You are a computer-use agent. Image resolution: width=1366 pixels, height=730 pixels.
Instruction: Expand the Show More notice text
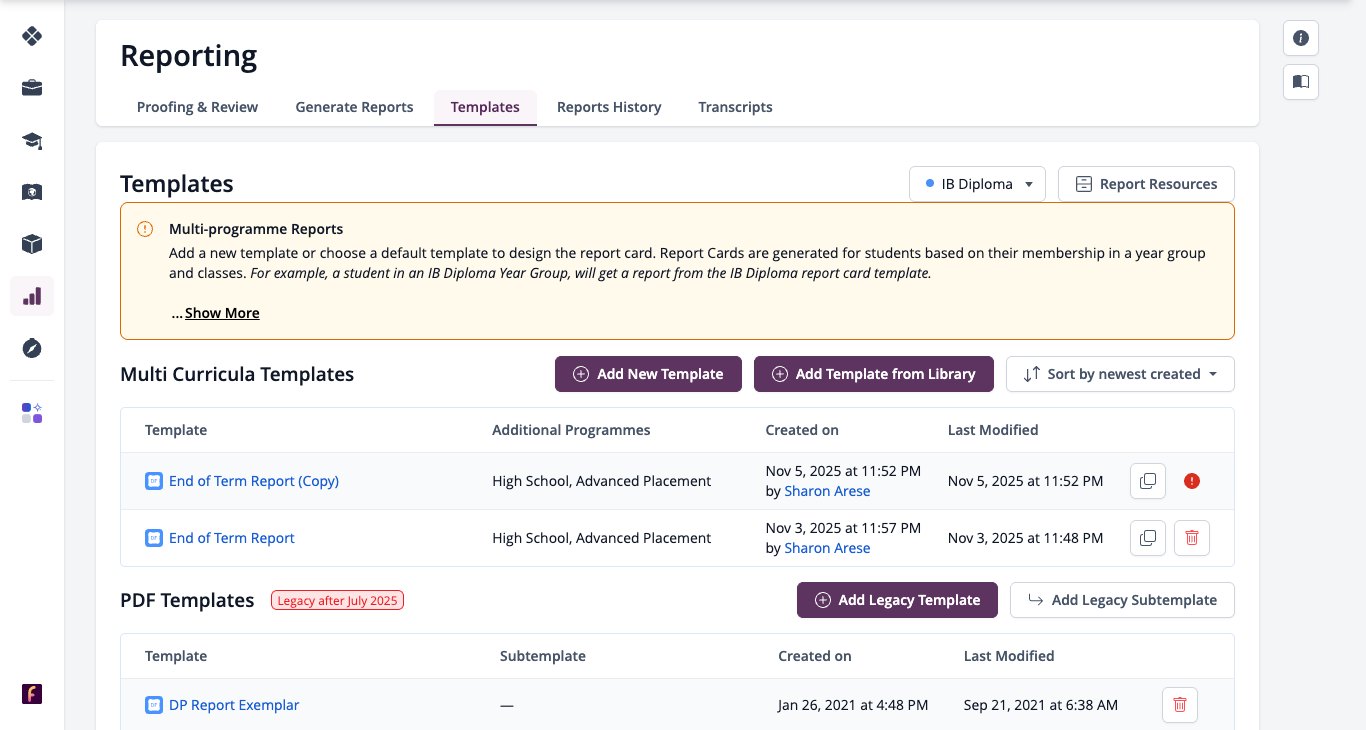(222, 313)
